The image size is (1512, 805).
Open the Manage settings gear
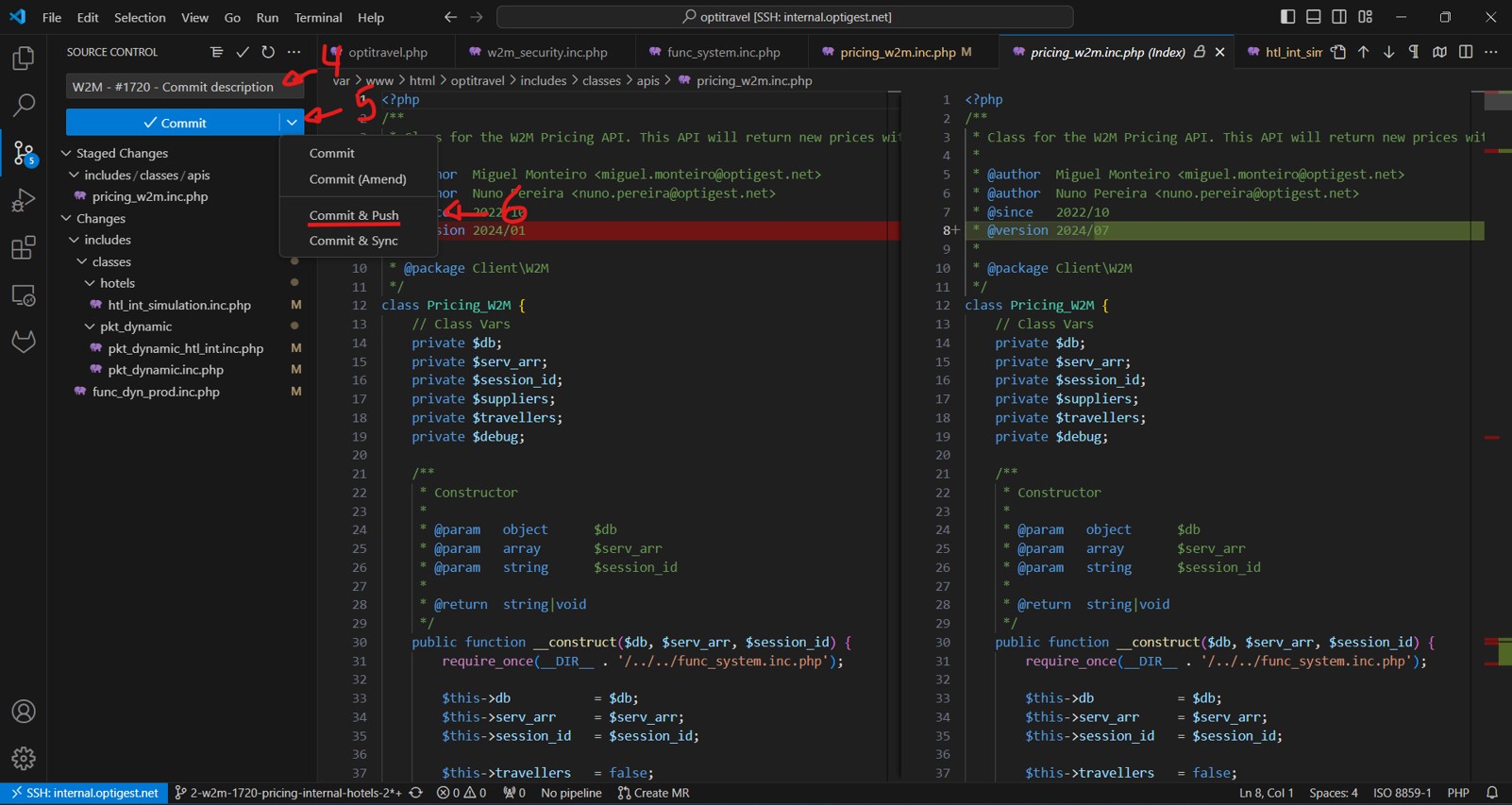[x=24, y=758]
